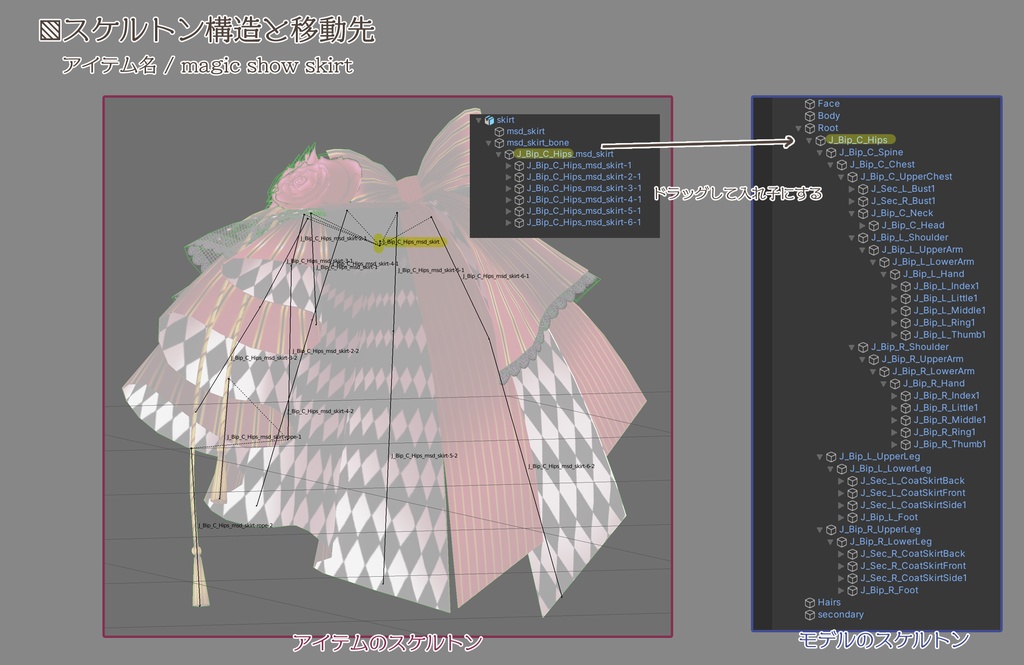Select J_Bip_L_Little1 bone
Image resolution: width=1024 pixels, height=665 pixels.
pos(946,299)
